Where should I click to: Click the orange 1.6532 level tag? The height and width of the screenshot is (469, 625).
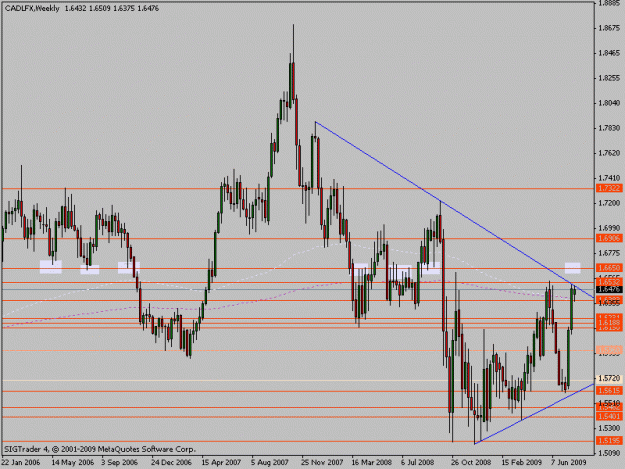609,282
